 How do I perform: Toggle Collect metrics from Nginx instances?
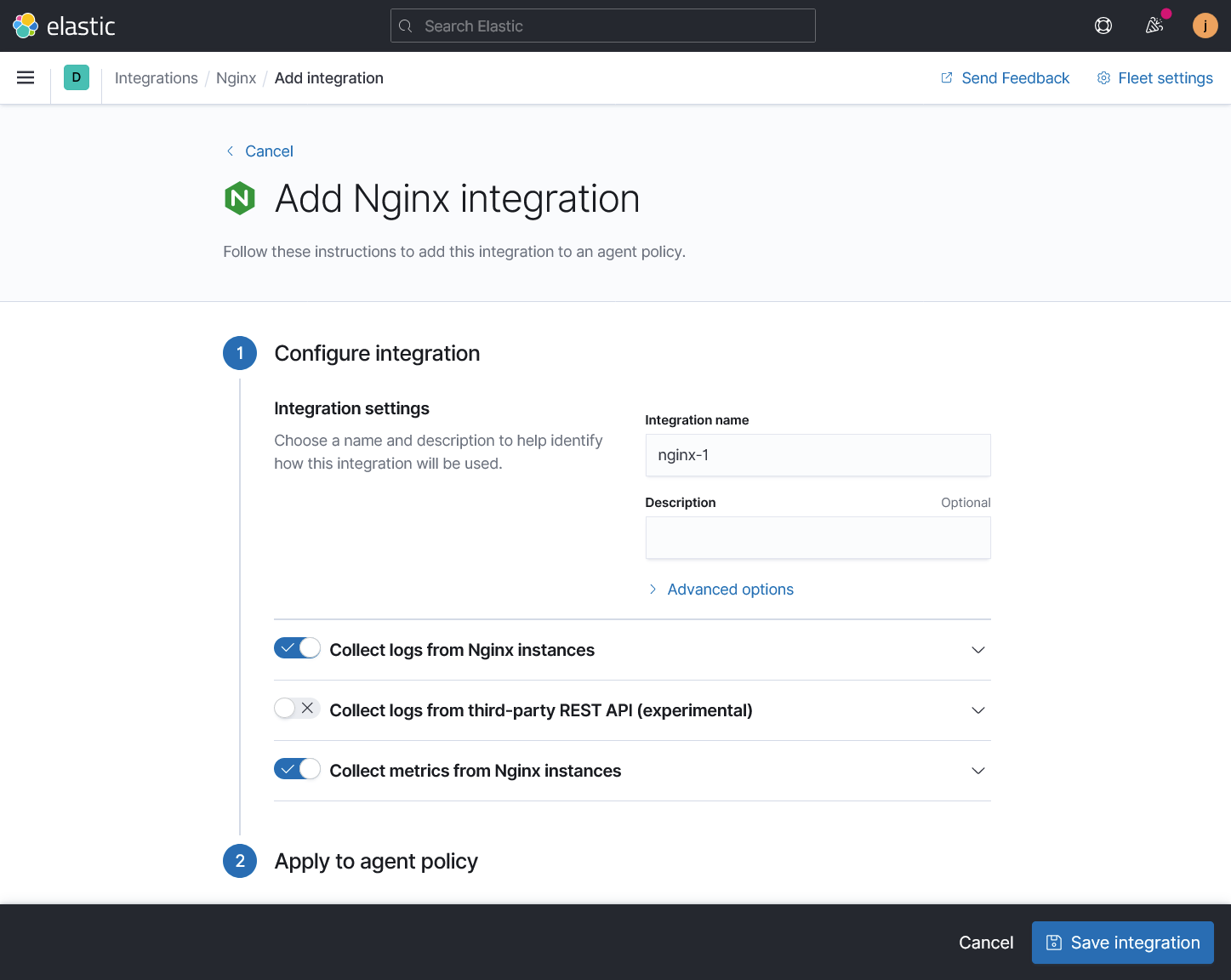click(297, 769)
